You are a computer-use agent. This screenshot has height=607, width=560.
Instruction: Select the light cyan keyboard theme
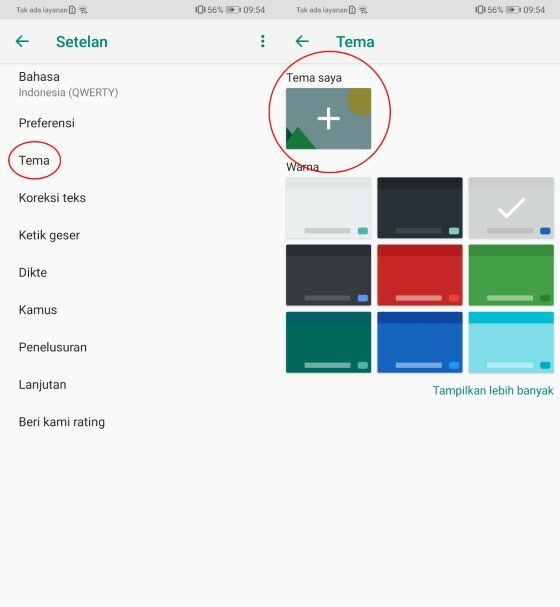click(x=511, y=342)
